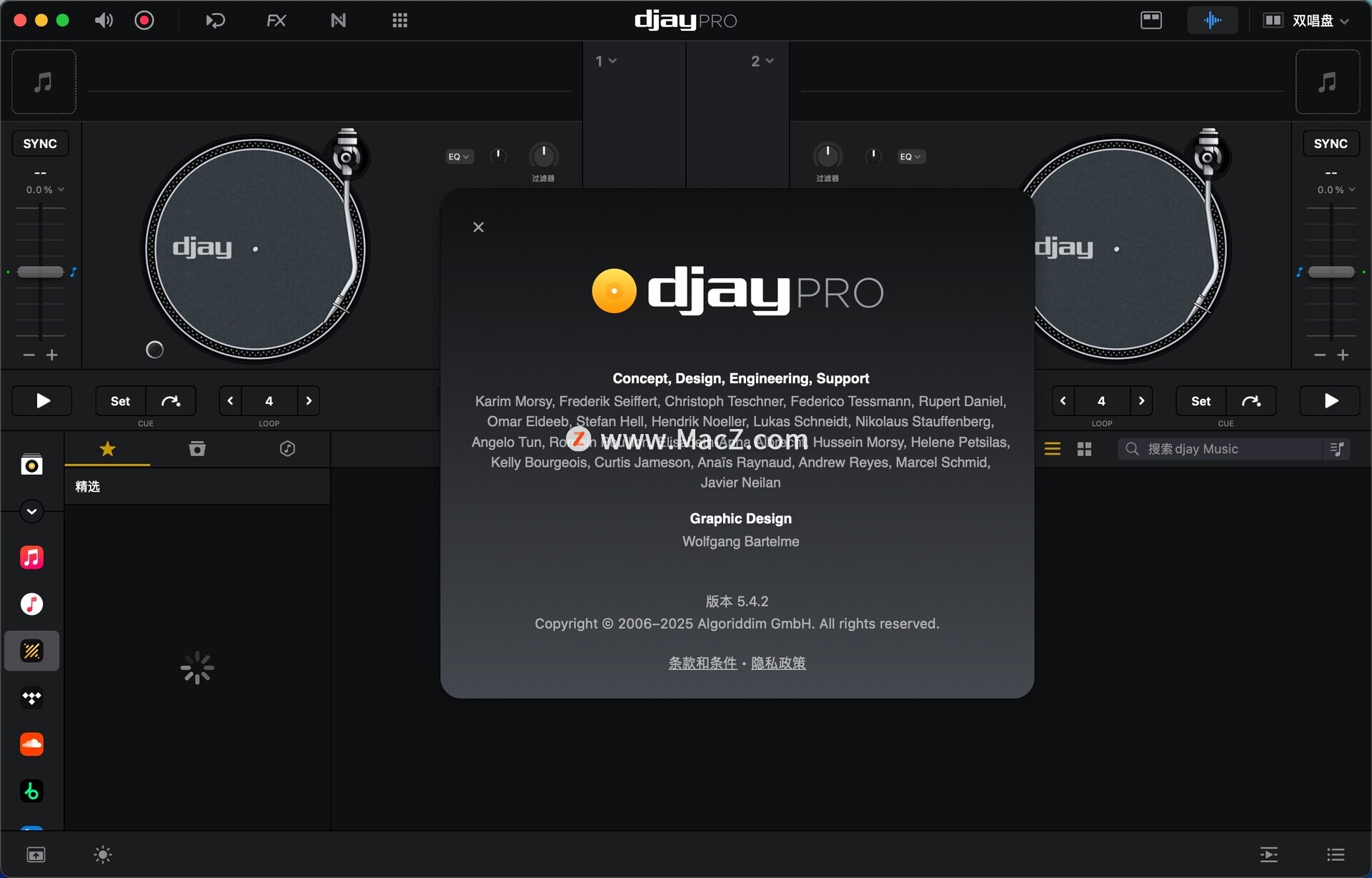1372x878 pixels.
Task: Increase left deck tempo with plus
Action: tap(52, 355)
